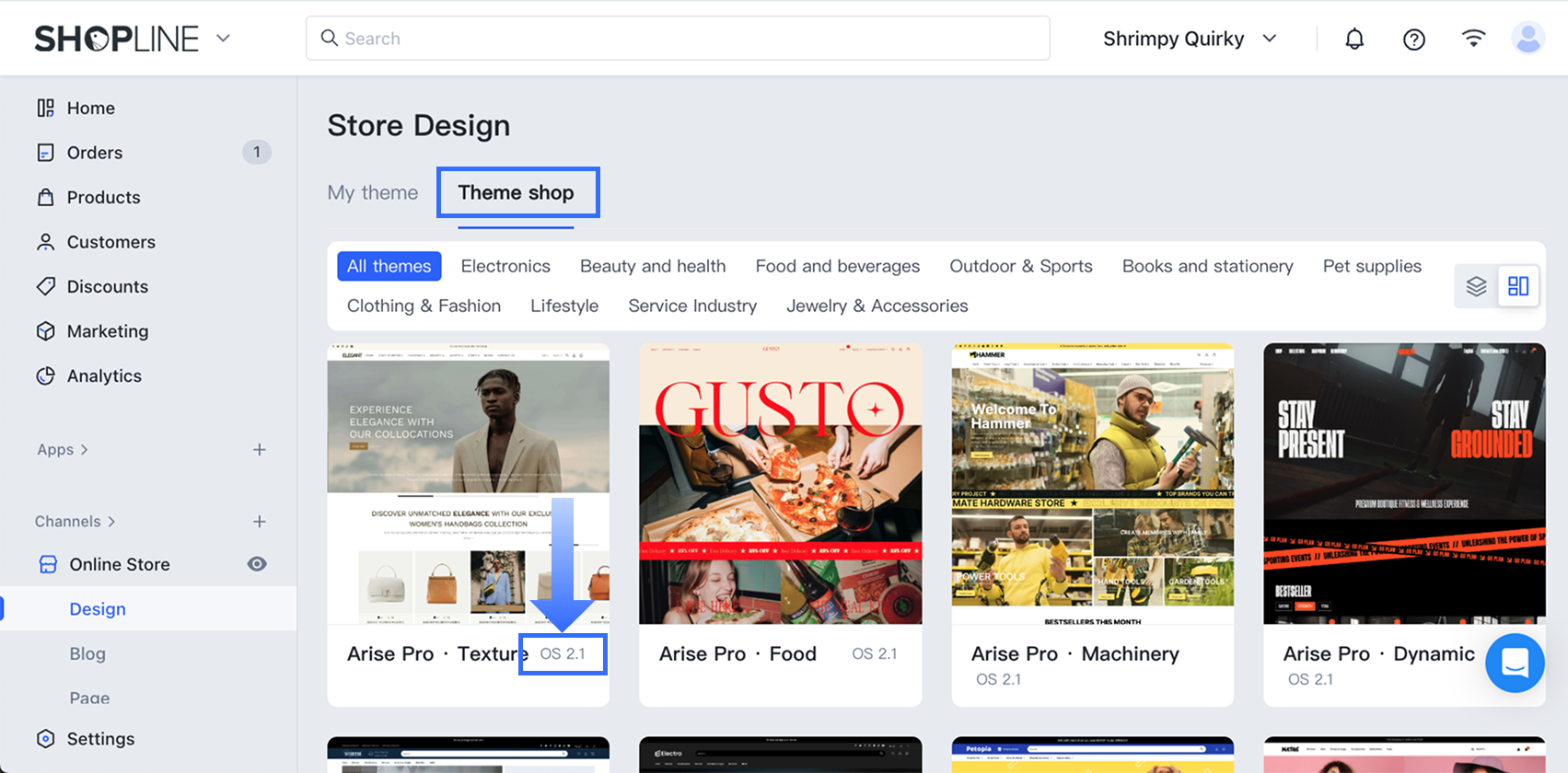The width and height of the screenshot is (1568, 773).
Task: Select the All themes filter
Action: click(389, 266)
